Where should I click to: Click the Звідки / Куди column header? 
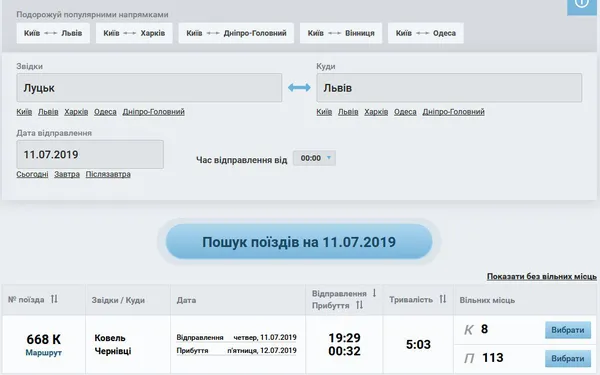pyautogui.click(x=118, y=300)
